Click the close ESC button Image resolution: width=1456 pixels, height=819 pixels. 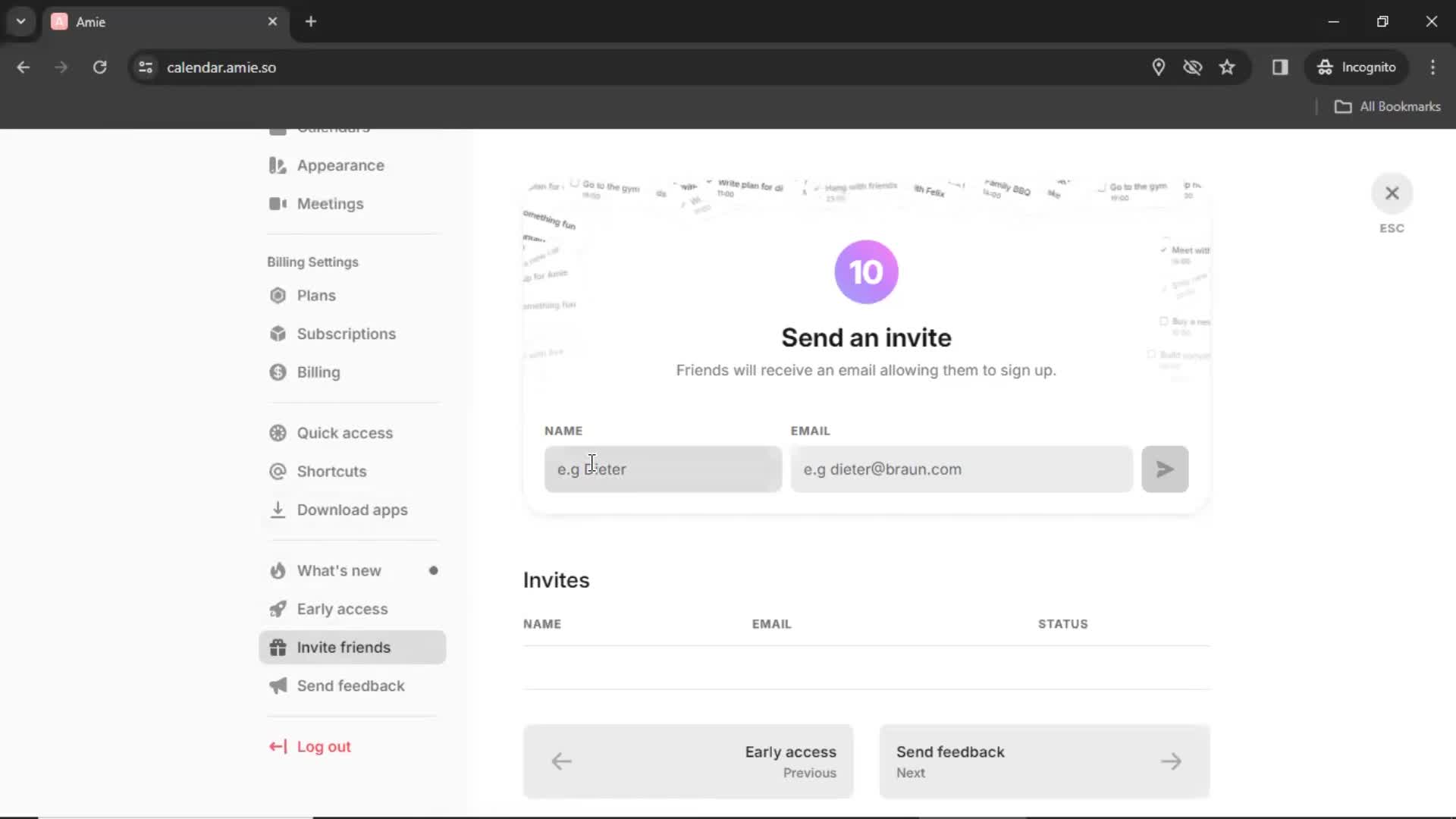(x=1392, y=192)
